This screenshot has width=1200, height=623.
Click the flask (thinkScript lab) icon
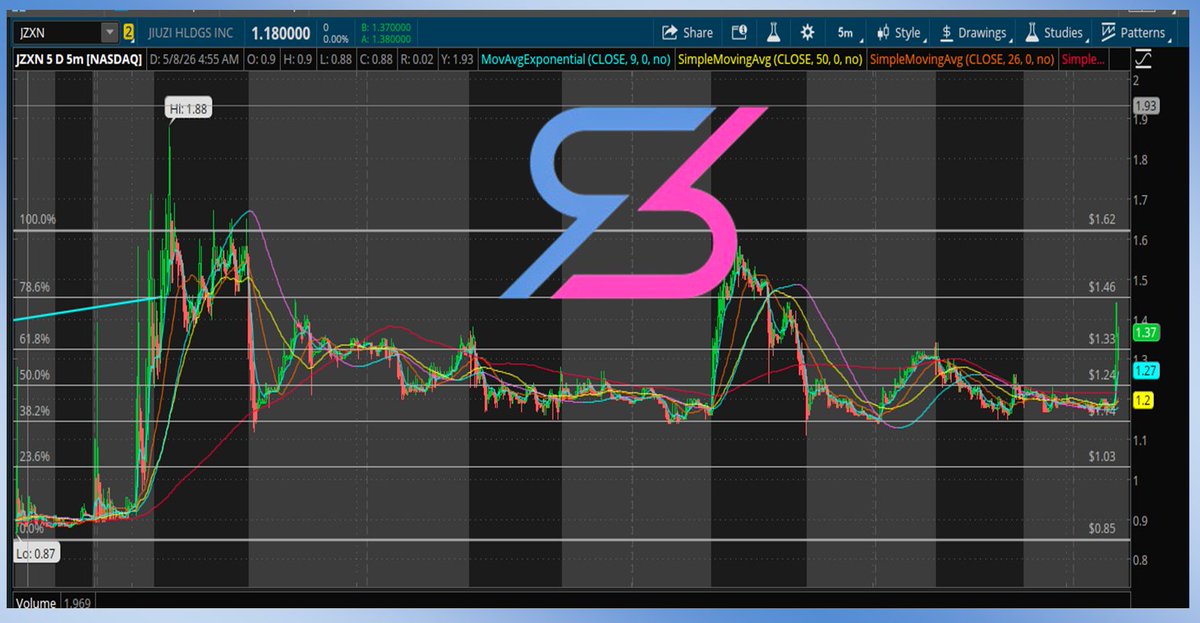pos(773,33)
